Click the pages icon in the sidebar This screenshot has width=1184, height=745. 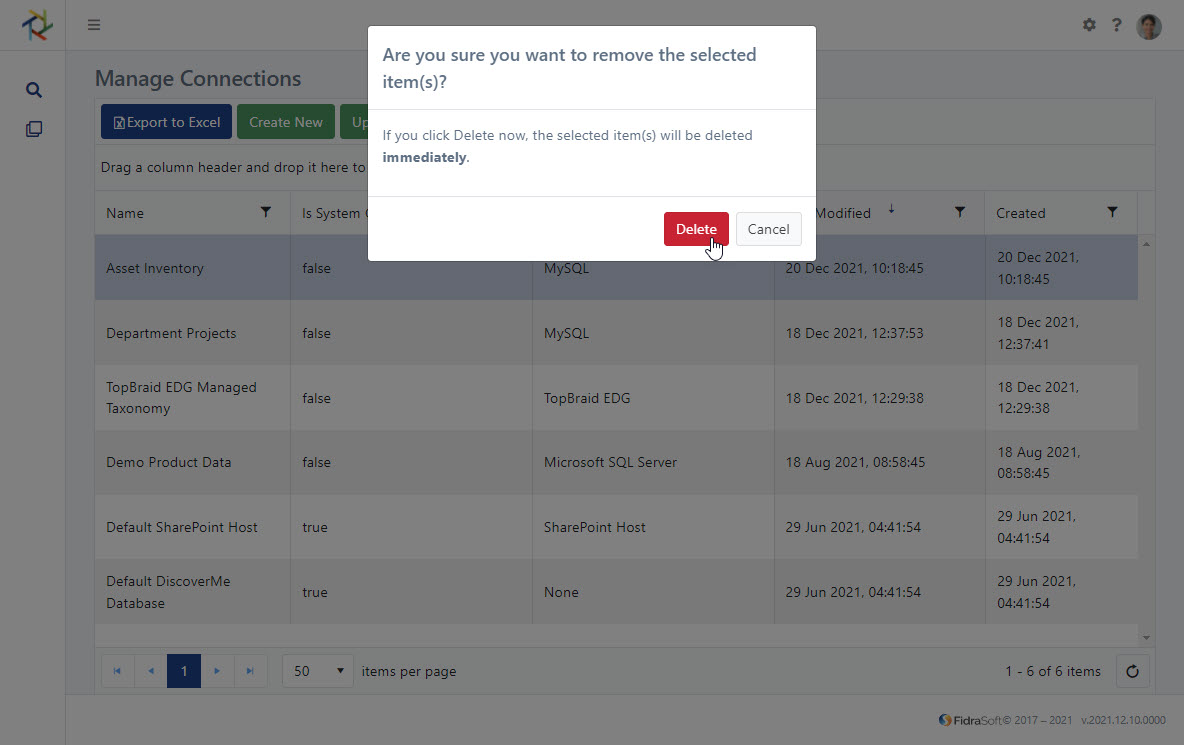[33, 128]
